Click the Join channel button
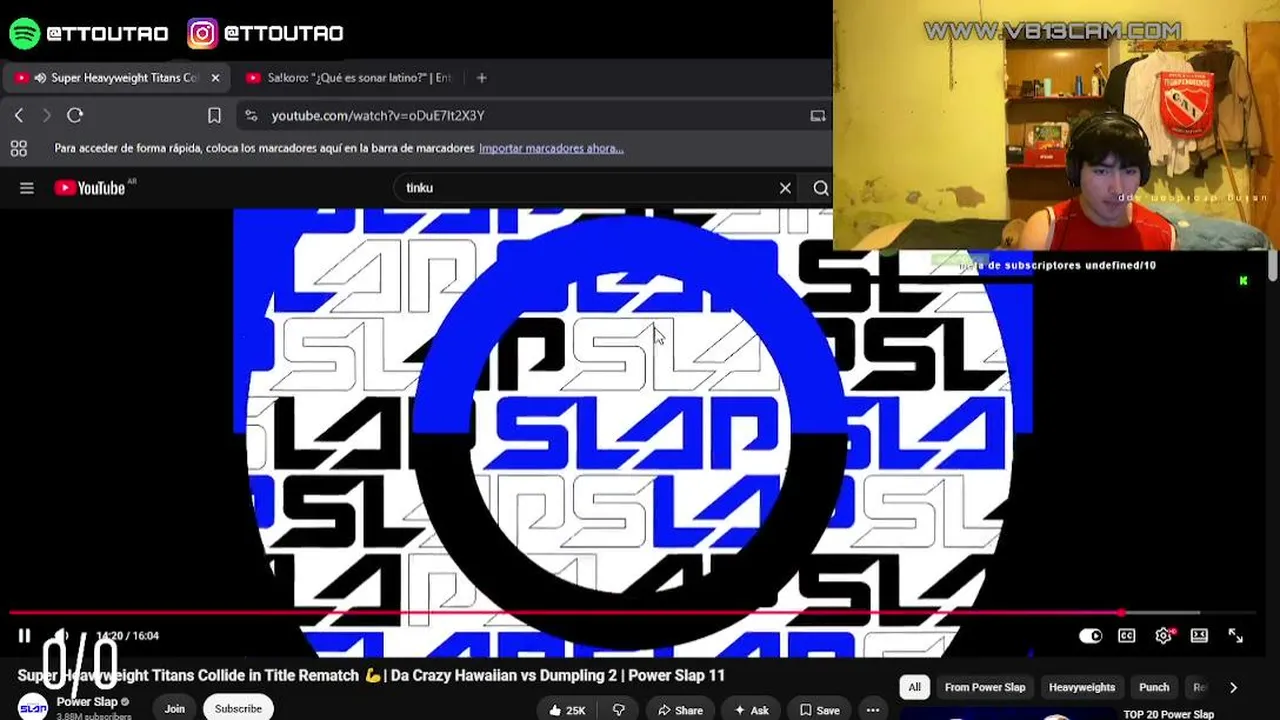 coord(174,708)
